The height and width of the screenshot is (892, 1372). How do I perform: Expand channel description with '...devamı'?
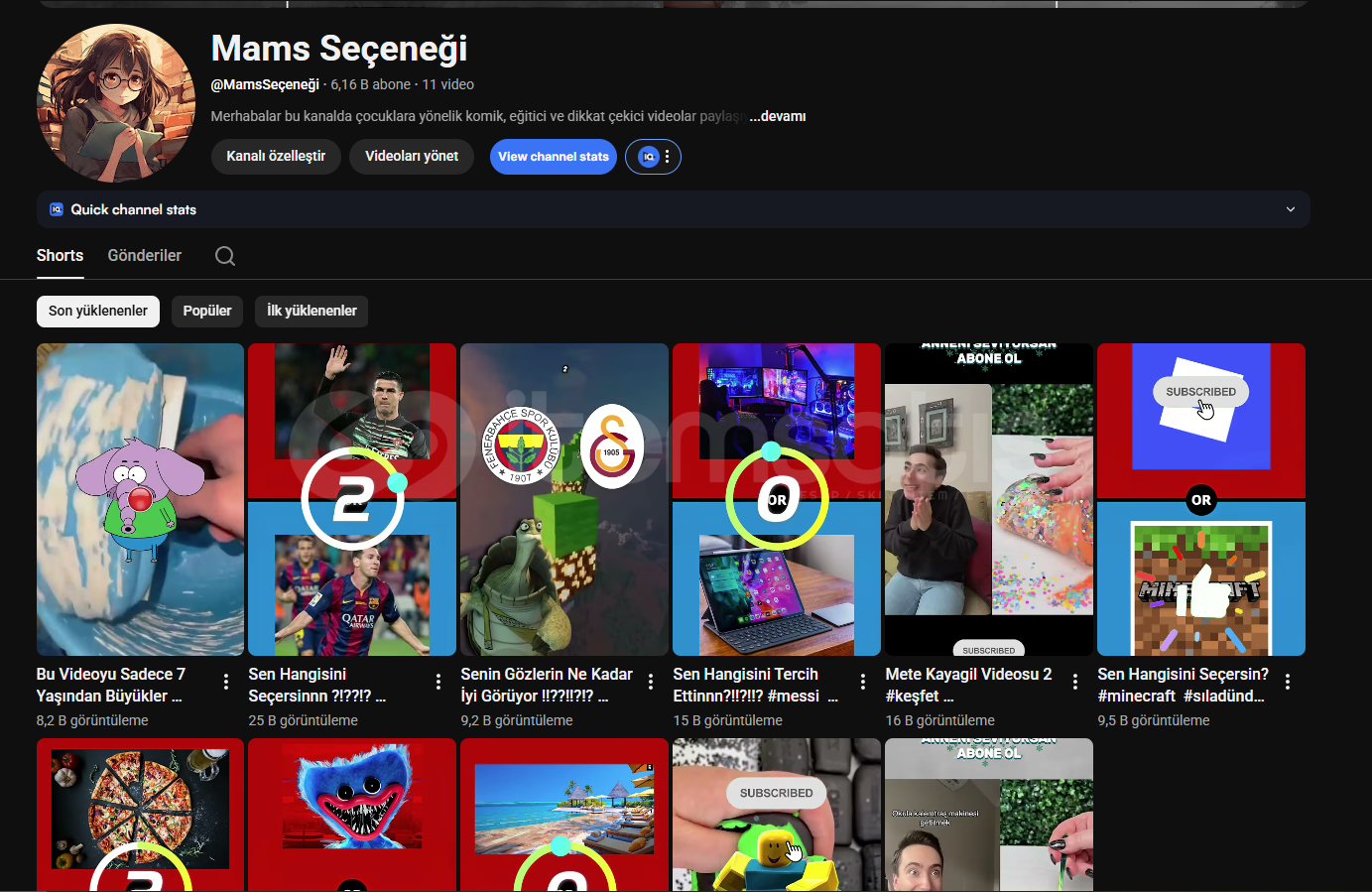(777, 116)
